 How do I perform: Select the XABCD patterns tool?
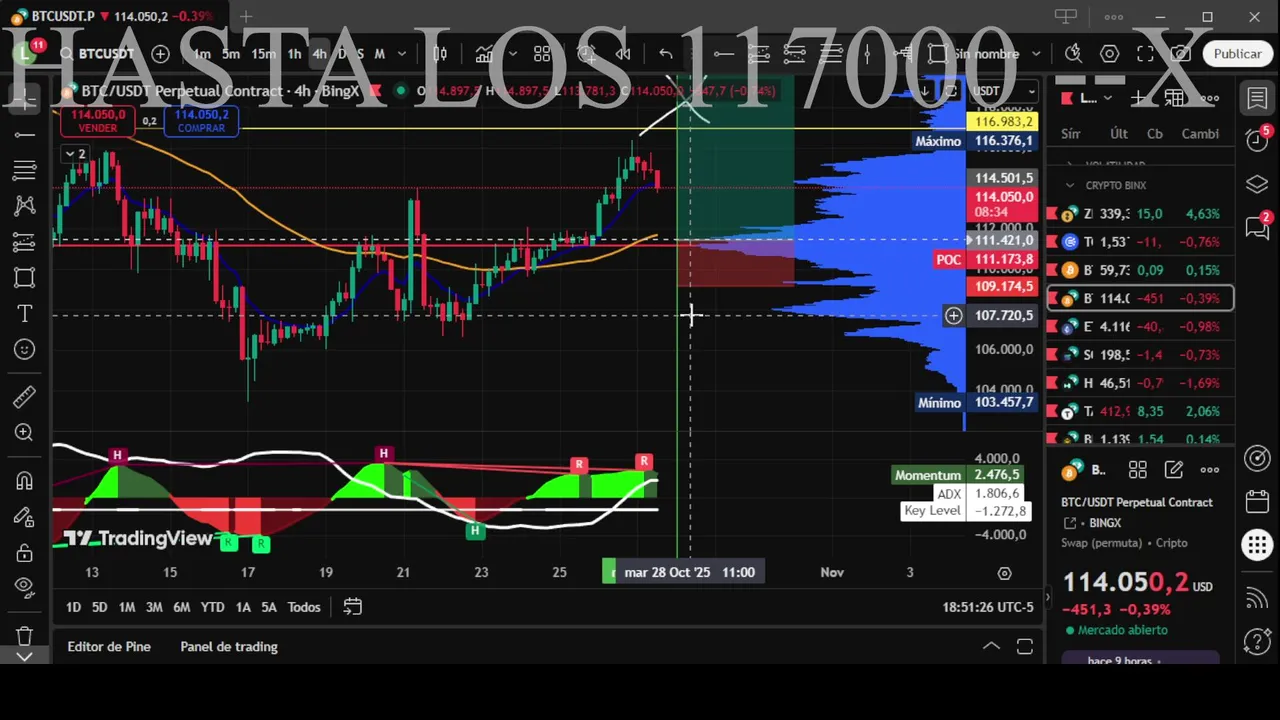point(25,206)
